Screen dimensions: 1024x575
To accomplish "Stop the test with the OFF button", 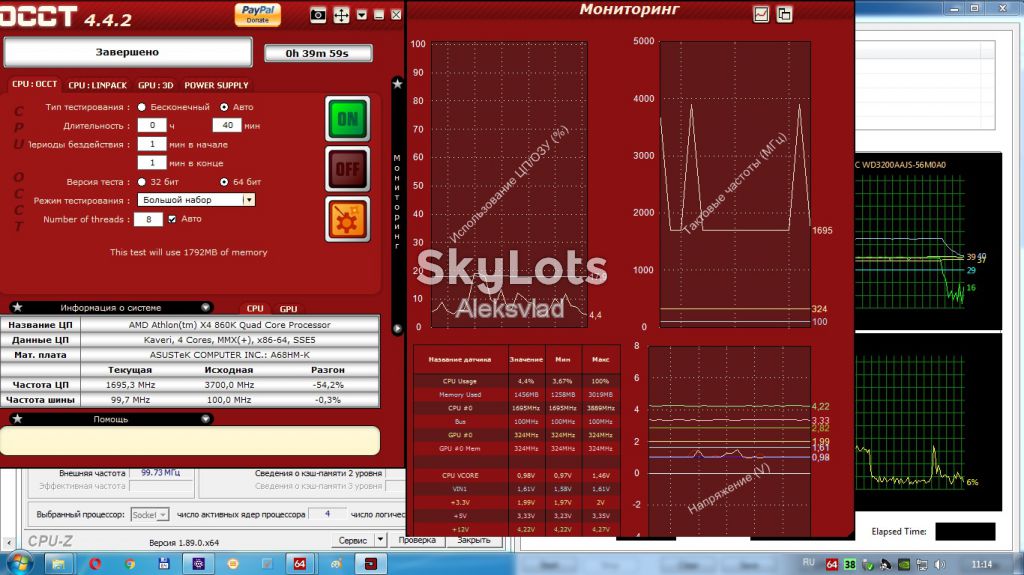I will [x=347, y=169].
